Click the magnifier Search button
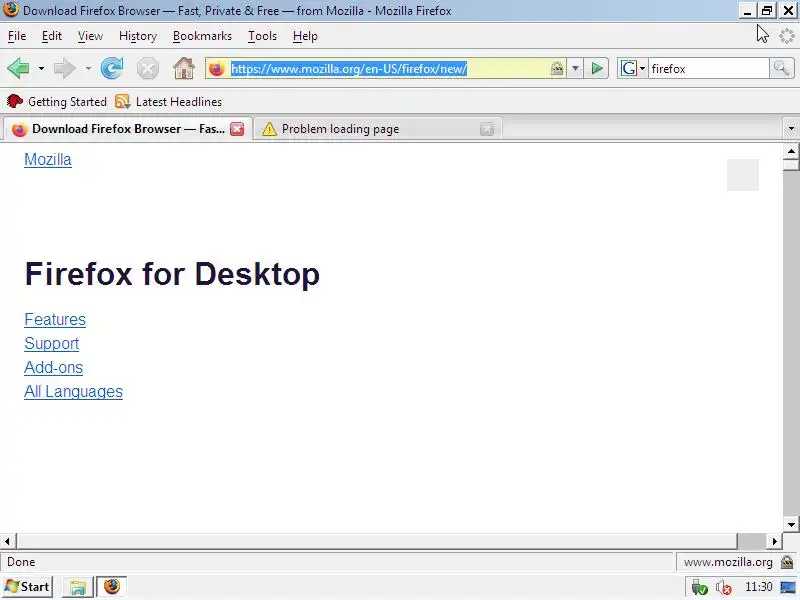This screenshot has width=800, height=600. 781,68
